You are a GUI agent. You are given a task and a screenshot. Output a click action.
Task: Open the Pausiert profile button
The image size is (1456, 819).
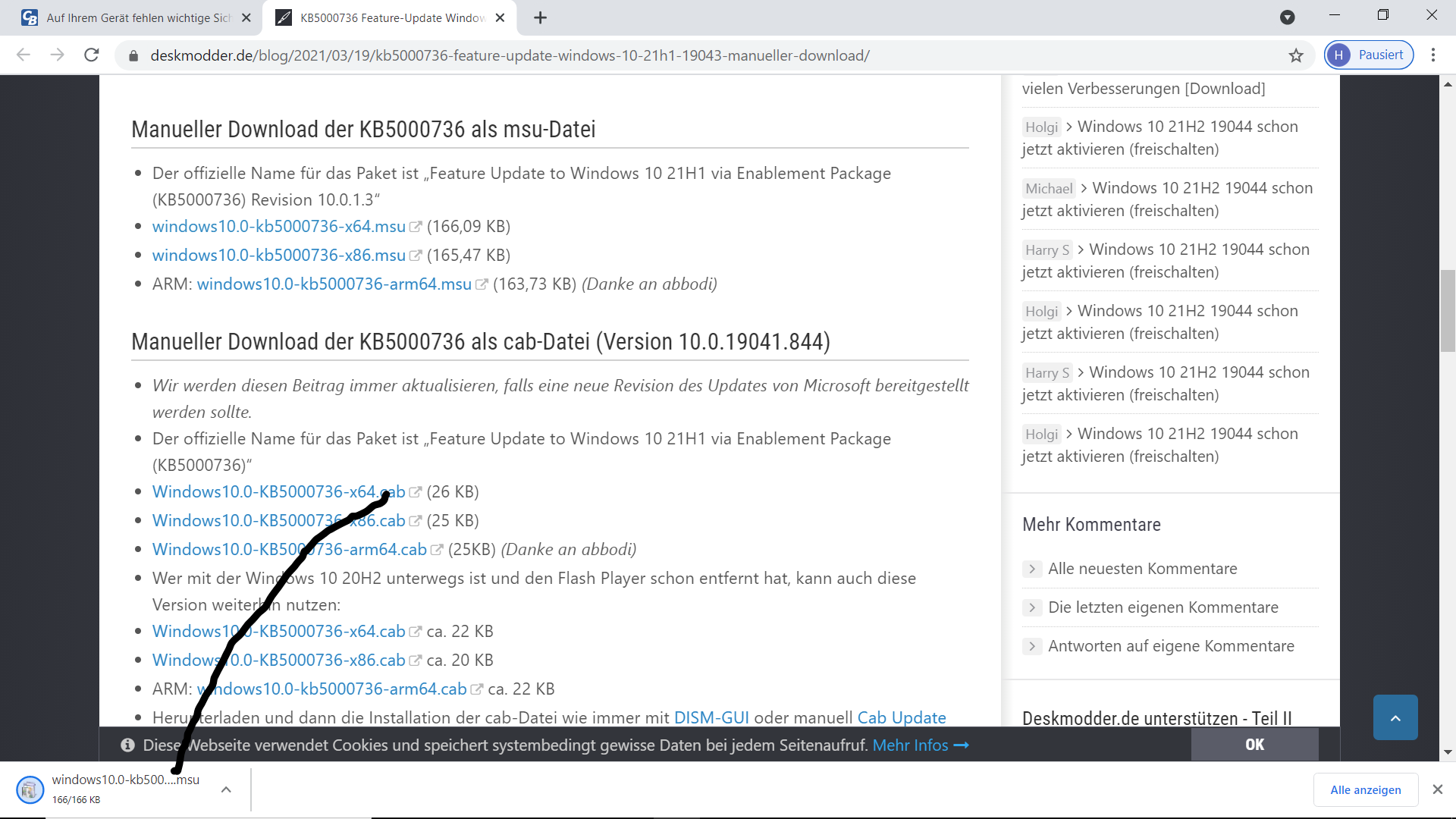pos(1369,55)
